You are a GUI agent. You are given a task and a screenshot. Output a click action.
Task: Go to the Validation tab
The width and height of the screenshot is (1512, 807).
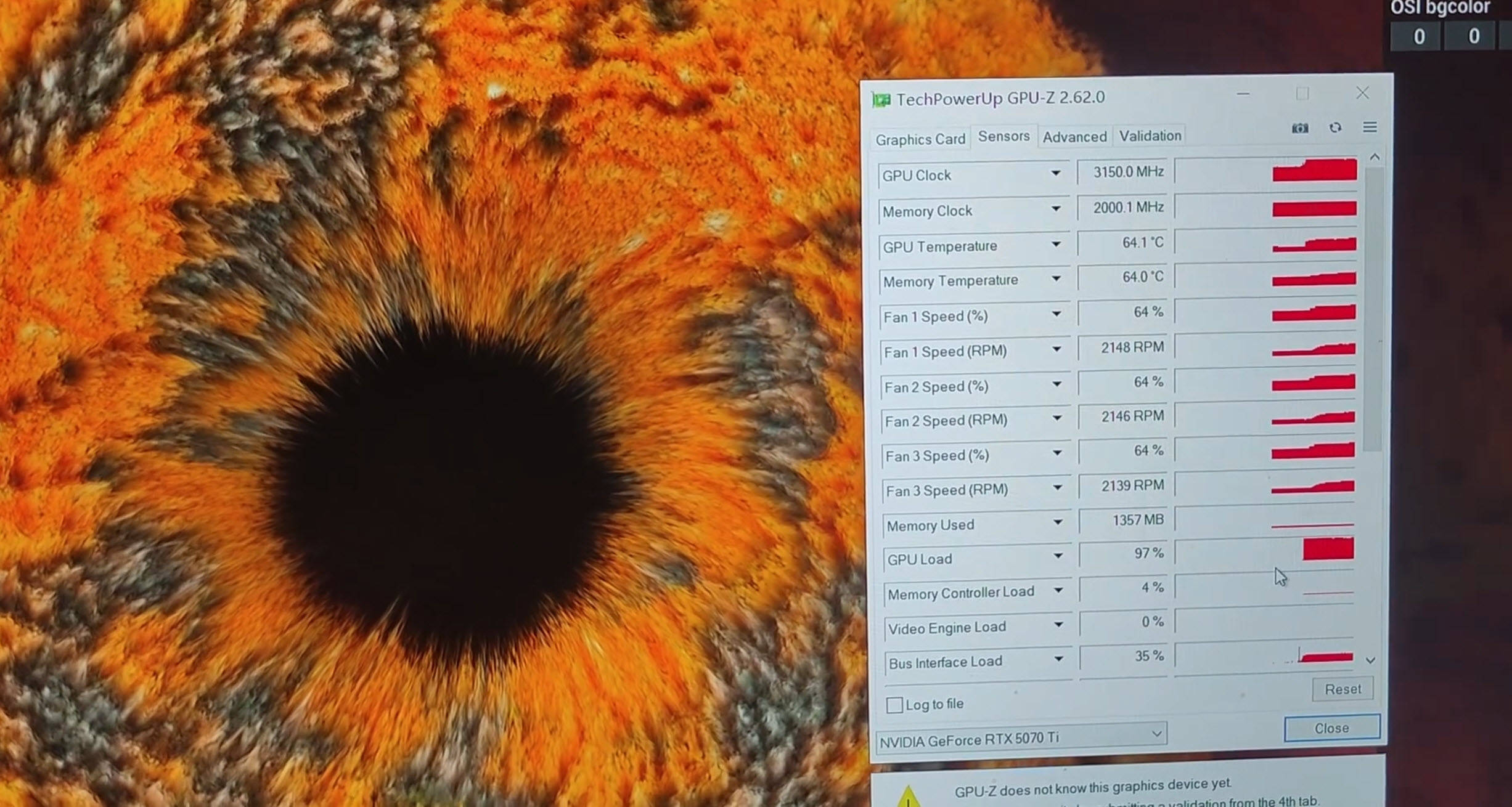tap(1150, 136)
